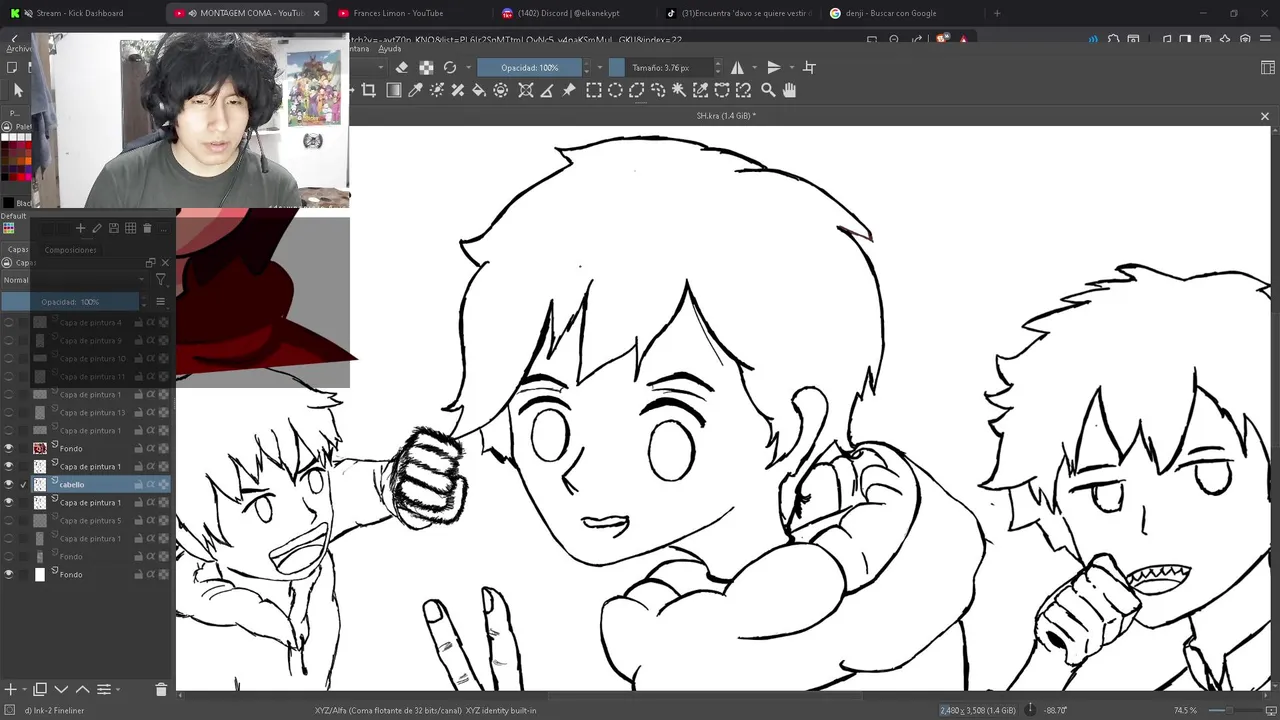Show the Capa de pintura 9 layer
This screenshot has width=1280, height=720.
(x=9, y=340)
